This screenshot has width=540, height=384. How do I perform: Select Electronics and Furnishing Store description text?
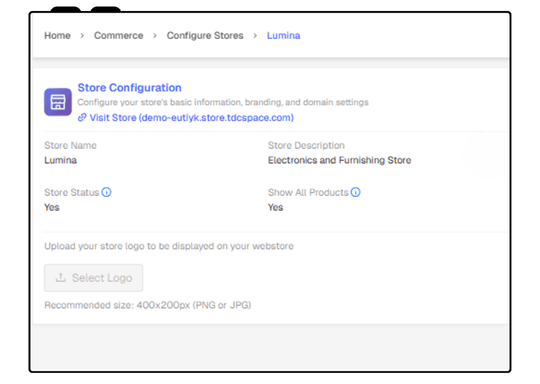coord(340,160)
